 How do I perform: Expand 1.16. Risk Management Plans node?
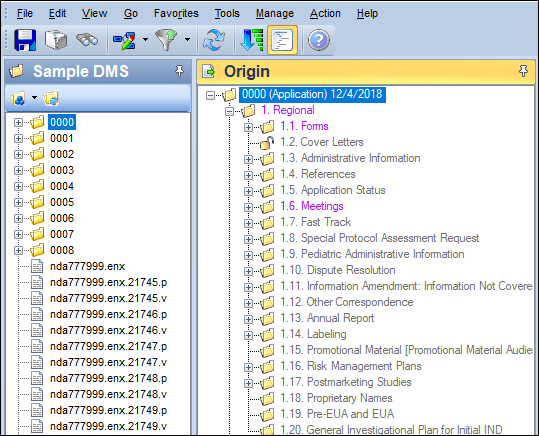(x=248, y=367)
